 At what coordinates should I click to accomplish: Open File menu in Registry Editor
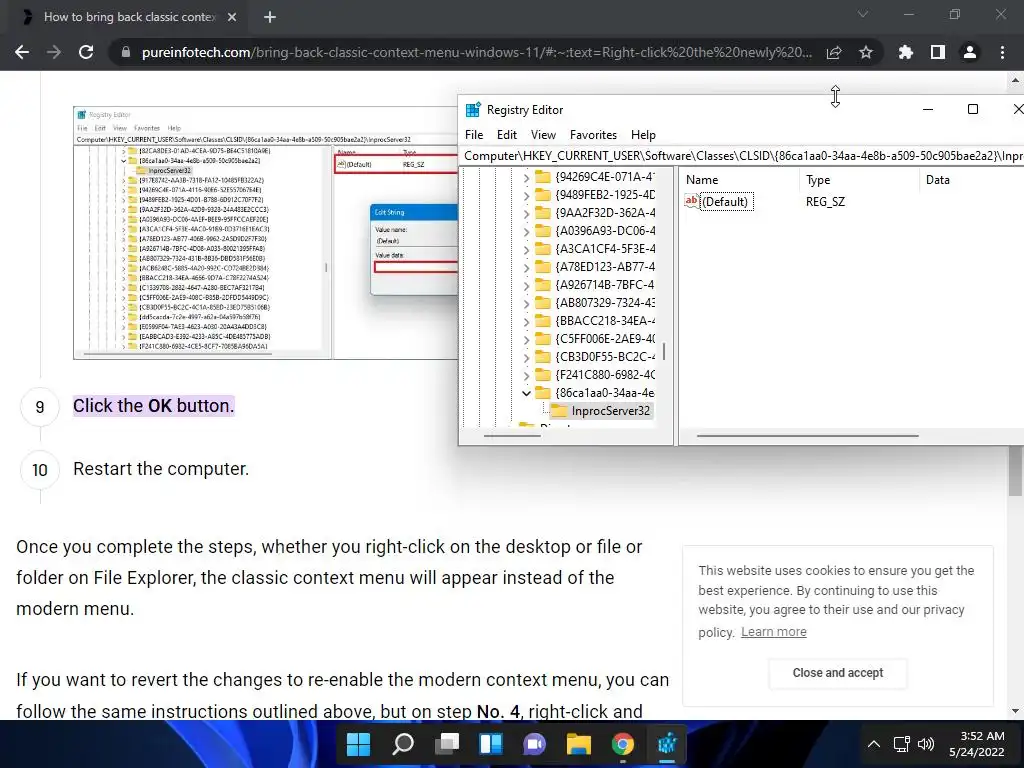(x=474, y=135)
